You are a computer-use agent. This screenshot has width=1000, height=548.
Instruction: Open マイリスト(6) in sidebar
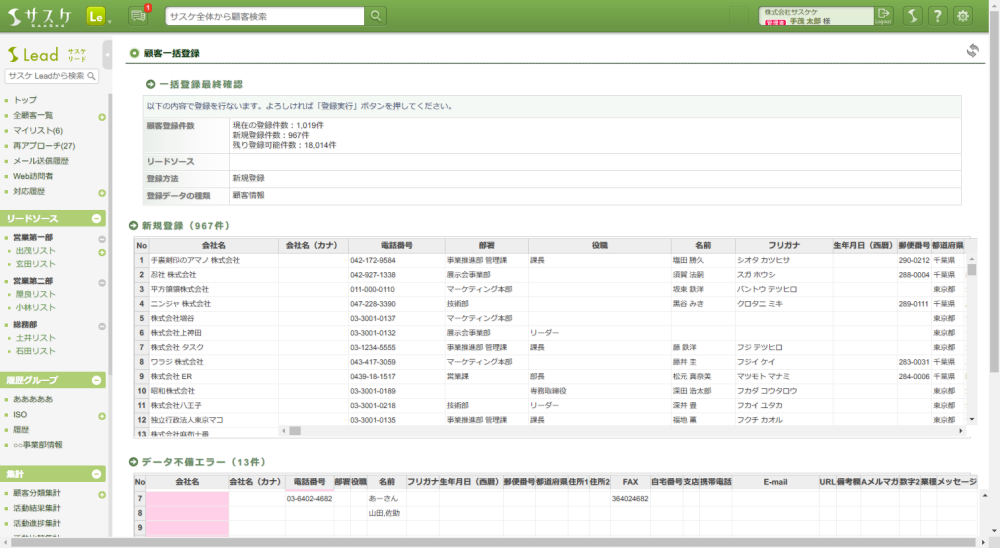38,131
